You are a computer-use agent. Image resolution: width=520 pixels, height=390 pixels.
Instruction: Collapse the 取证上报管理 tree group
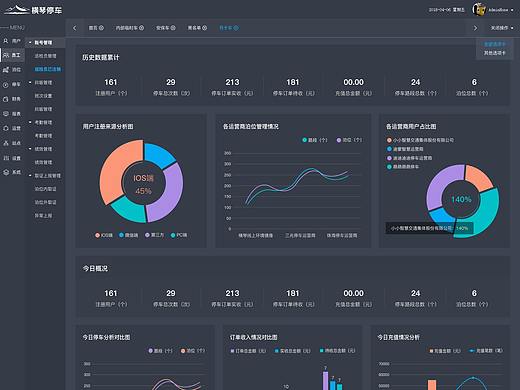coord(30,175)
